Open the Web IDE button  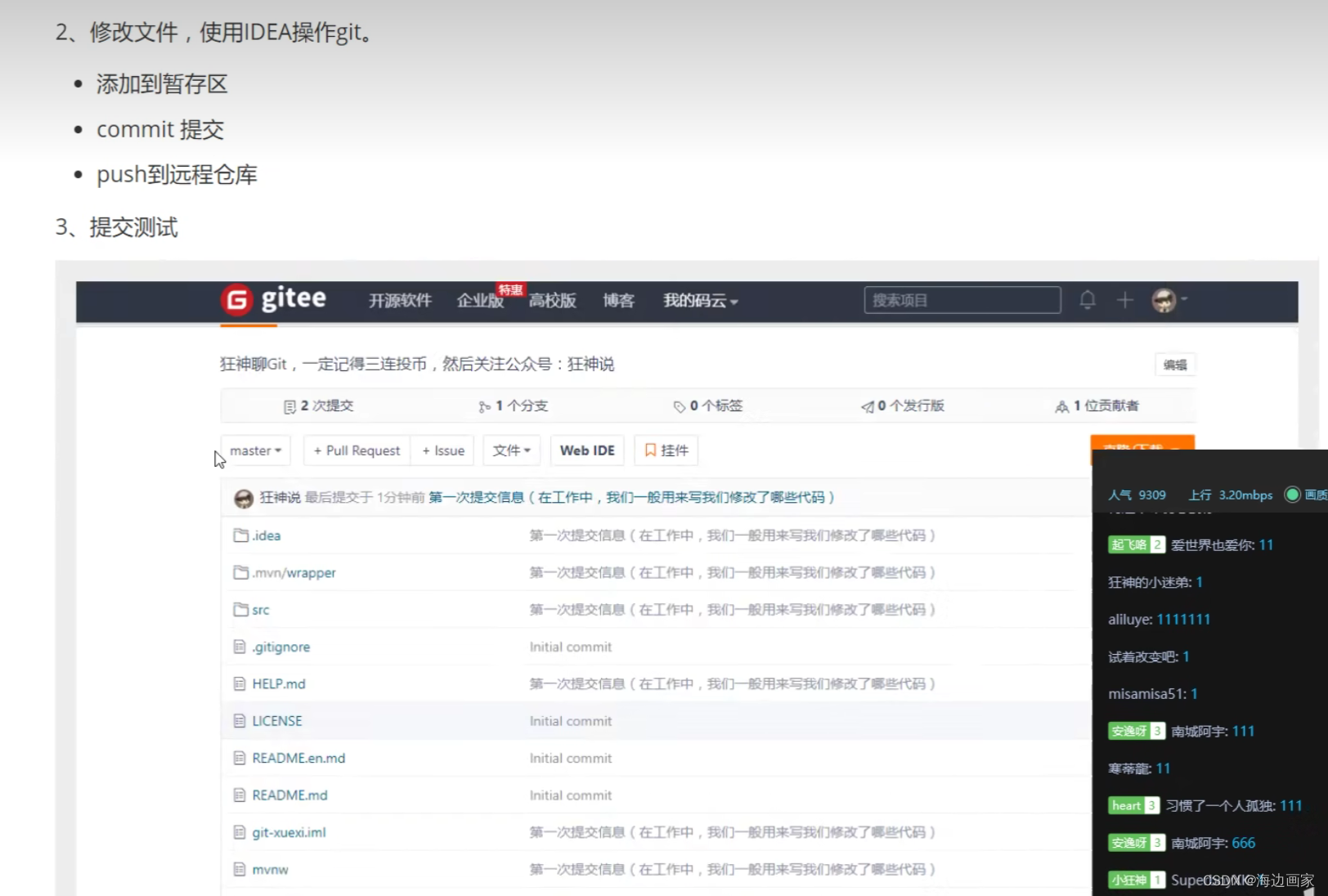click(587, 450)
